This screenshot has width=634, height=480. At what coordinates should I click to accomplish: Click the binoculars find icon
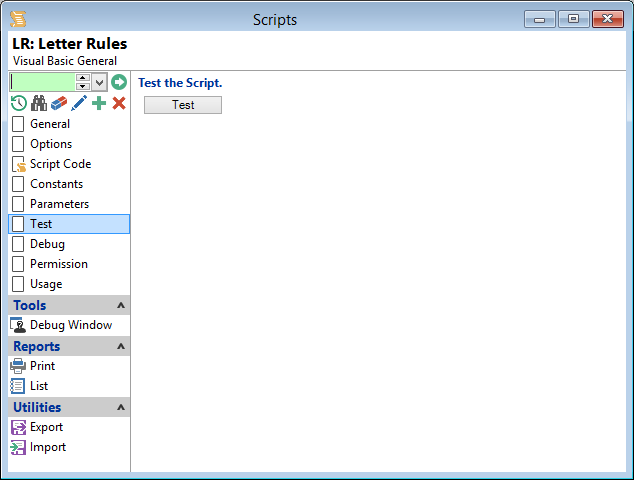[39, 103]
